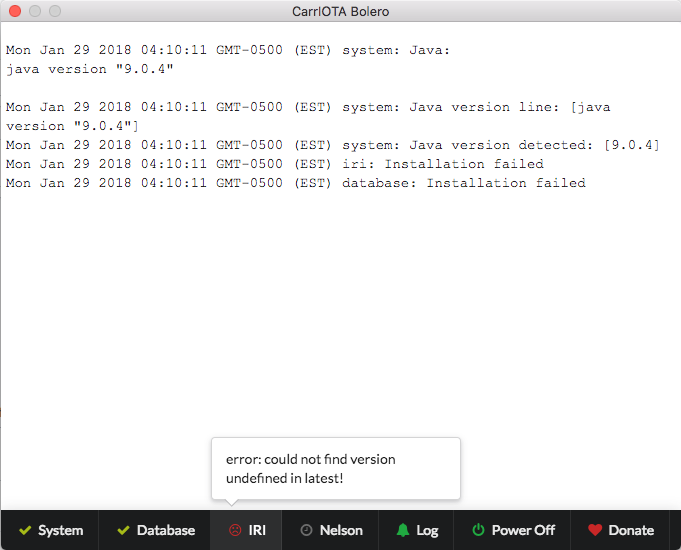Click the green power icon
The image size is (681, 550).
(x=478, y=530)
